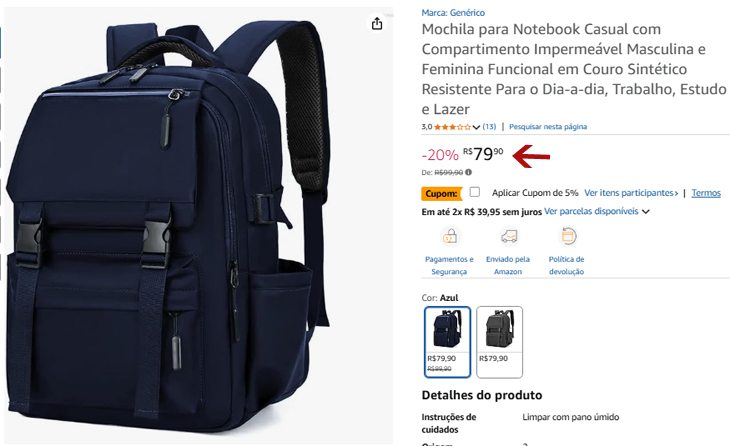Click the Enviado pela Amazon truck icon
730x446 pixels.
click(x=509, y=237)
